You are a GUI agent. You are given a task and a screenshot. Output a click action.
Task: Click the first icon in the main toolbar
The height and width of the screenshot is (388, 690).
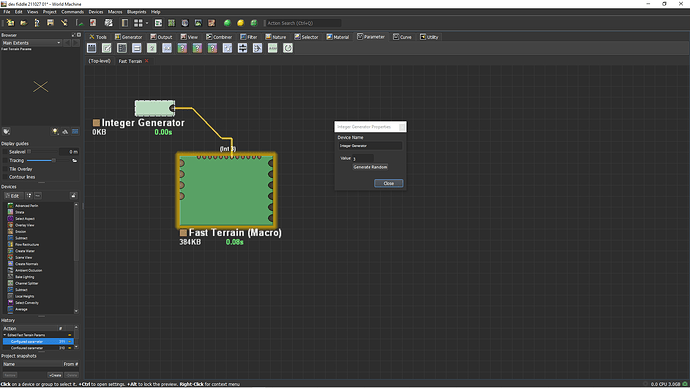coord(10,23)
